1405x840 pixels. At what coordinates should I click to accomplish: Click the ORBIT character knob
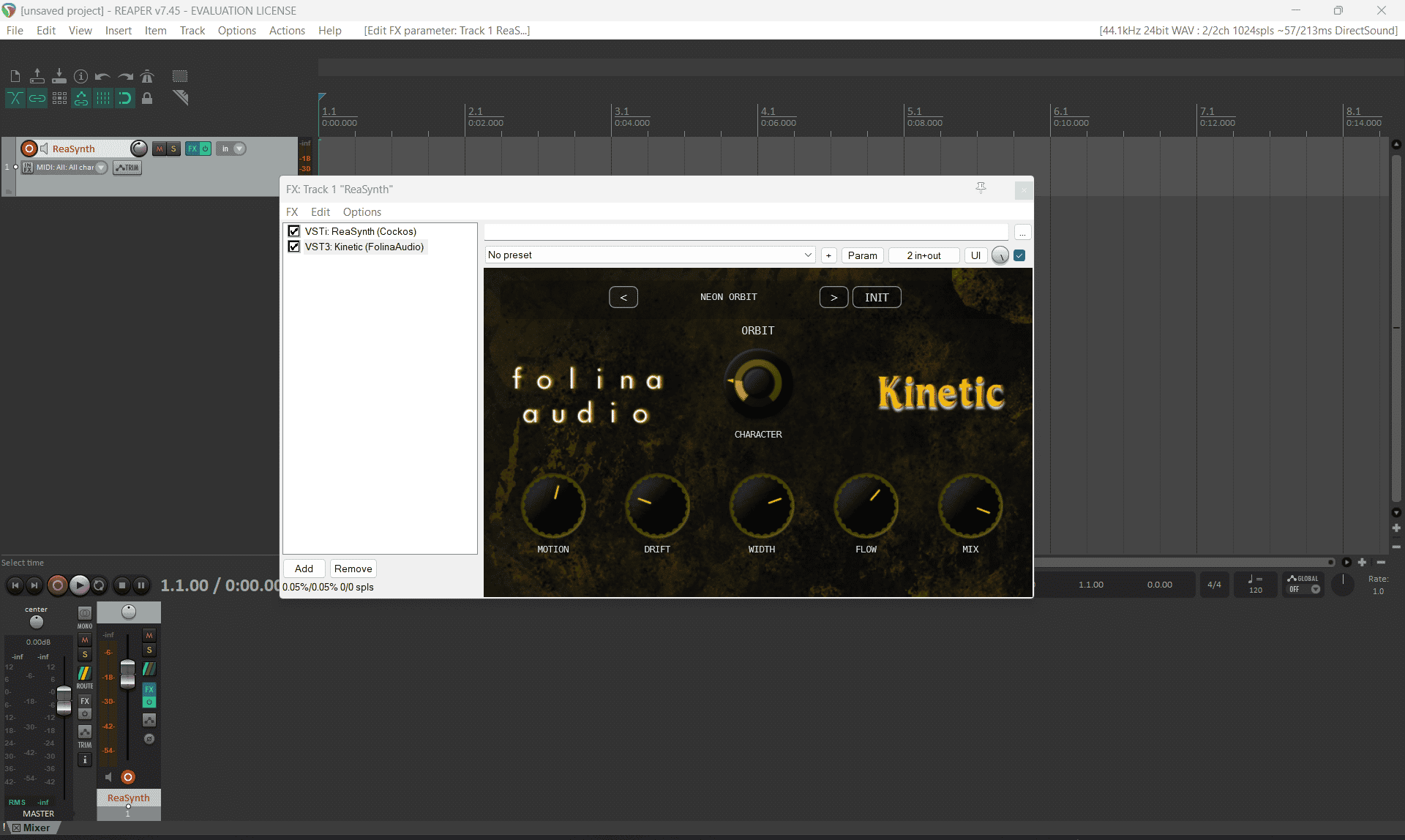(758, 383)
